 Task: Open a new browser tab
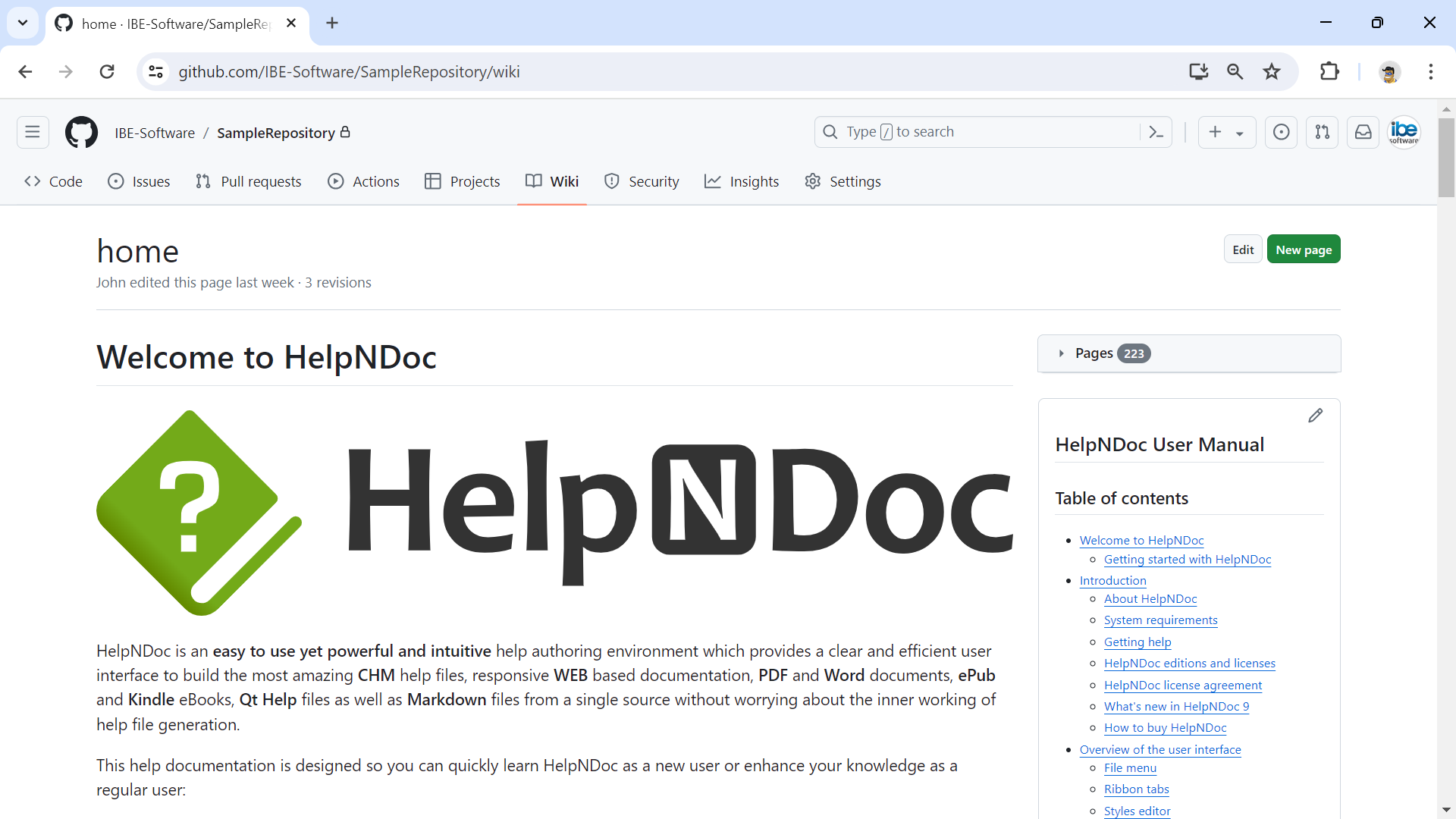point(332,23)
